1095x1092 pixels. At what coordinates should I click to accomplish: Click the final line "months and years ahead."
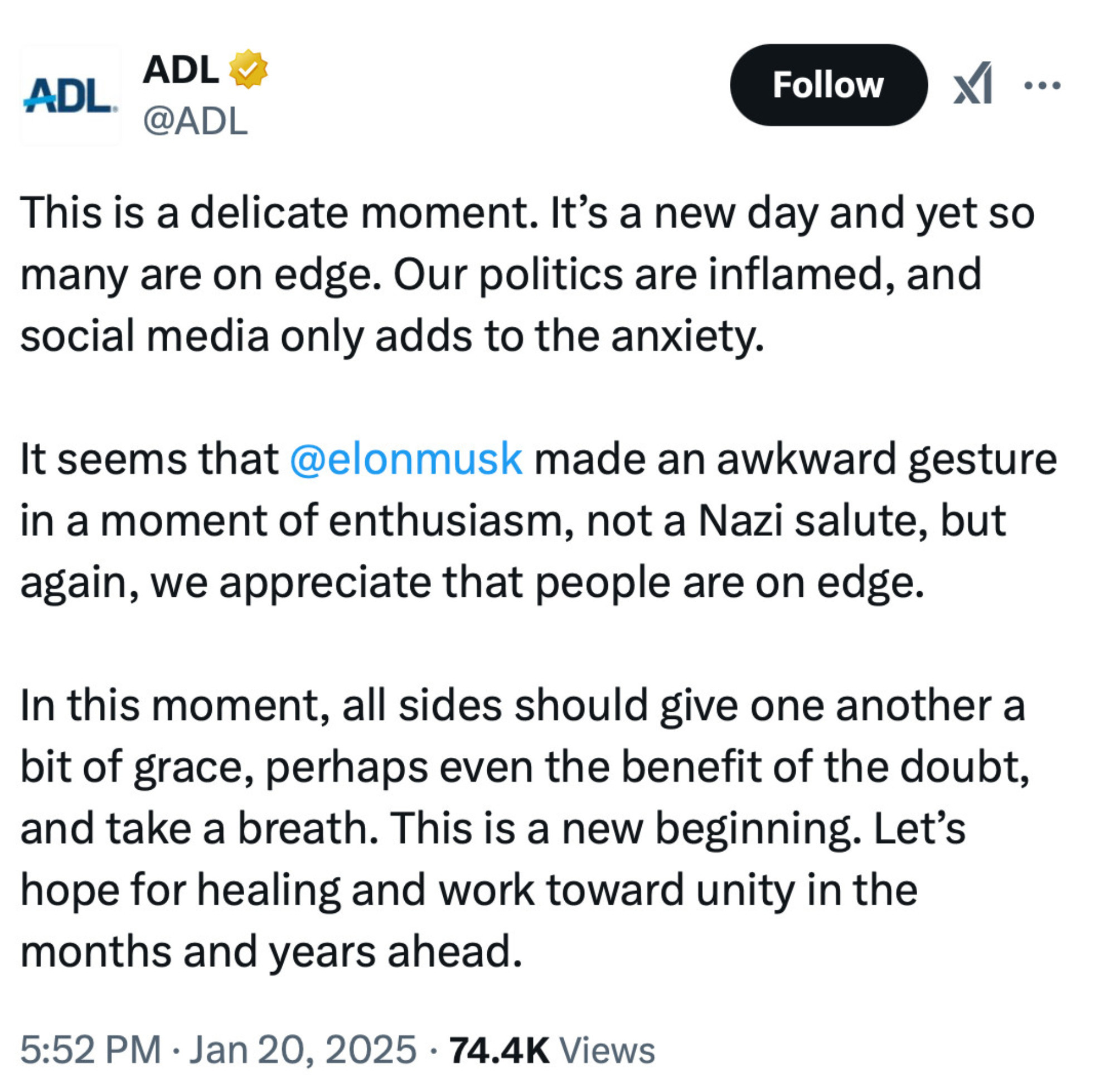(271, 952)
